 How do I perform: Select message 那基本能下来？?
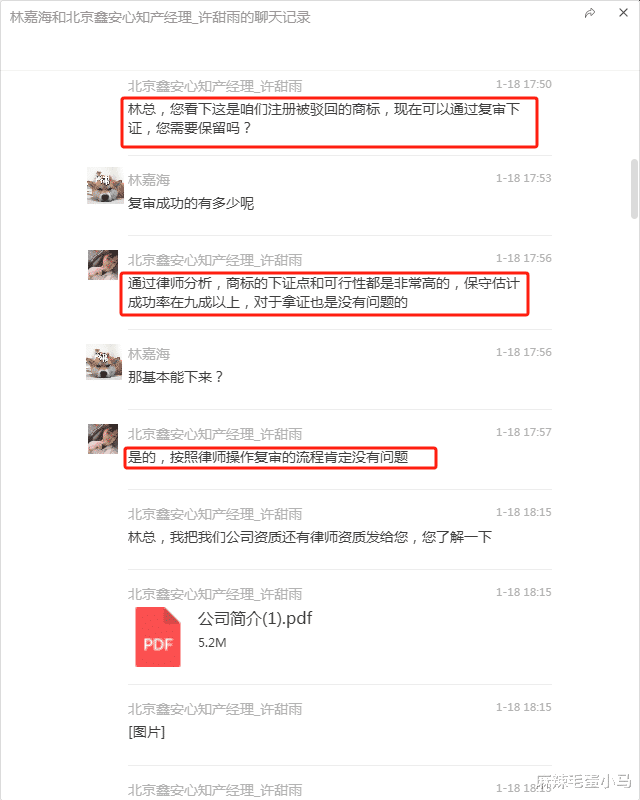pos(175,377)
